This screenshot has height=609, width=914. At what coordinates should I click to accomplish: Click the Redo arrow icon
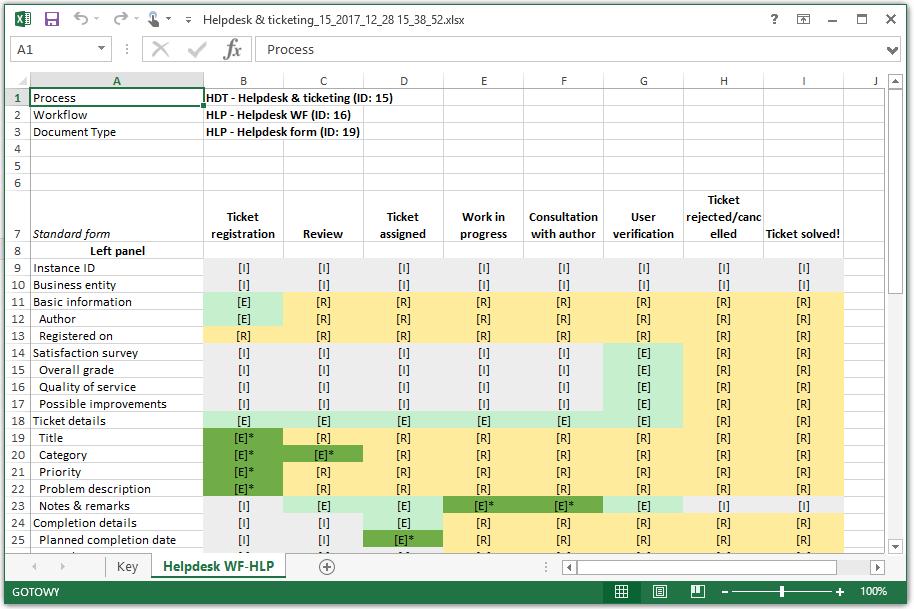(x=120, y=19)
